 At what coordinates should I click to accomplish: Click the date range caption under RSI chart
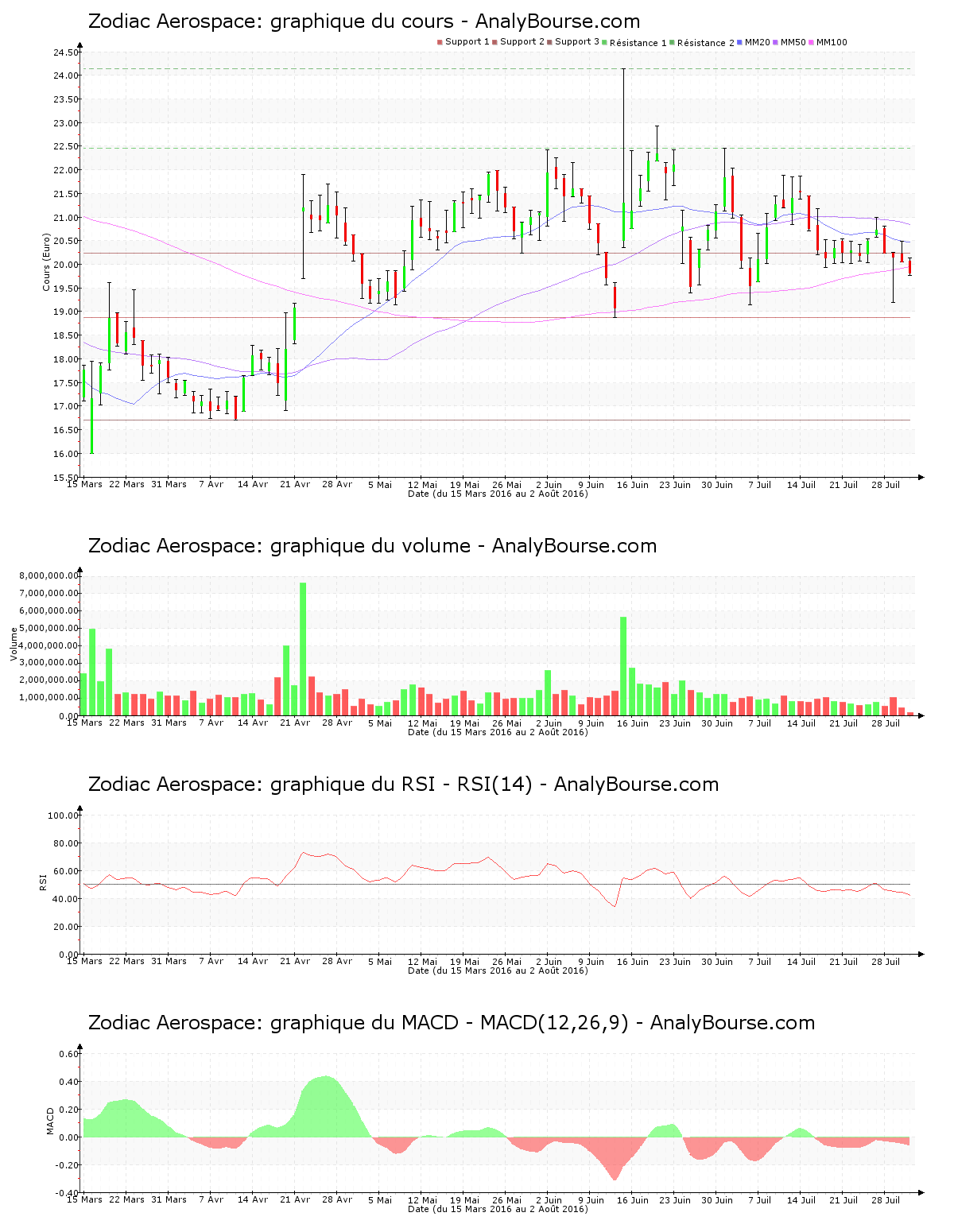(498, 970)
